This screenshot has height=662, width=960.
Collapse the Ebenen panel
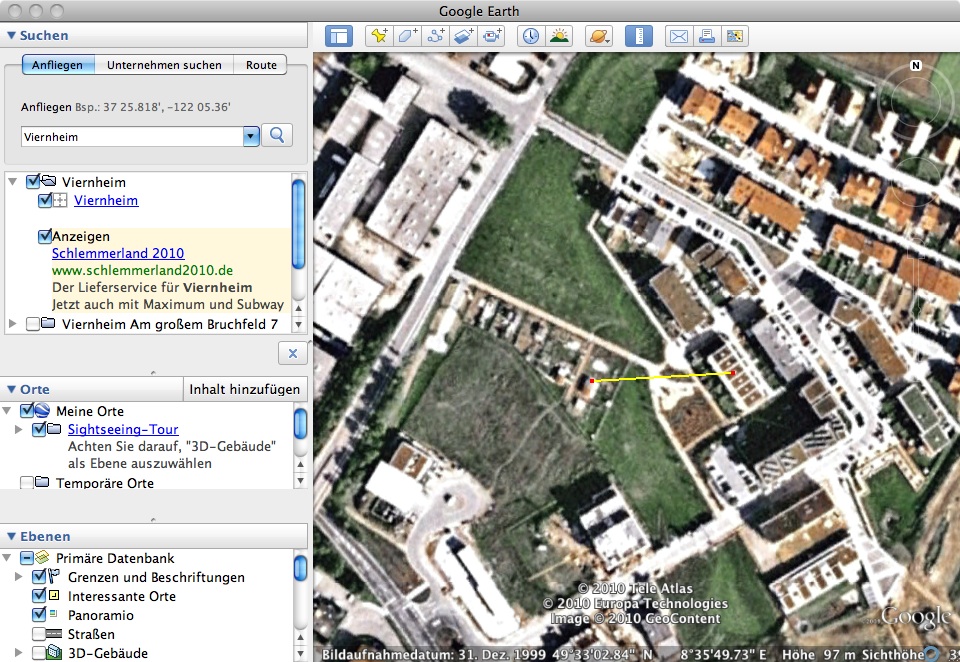(x=11, y=536)
